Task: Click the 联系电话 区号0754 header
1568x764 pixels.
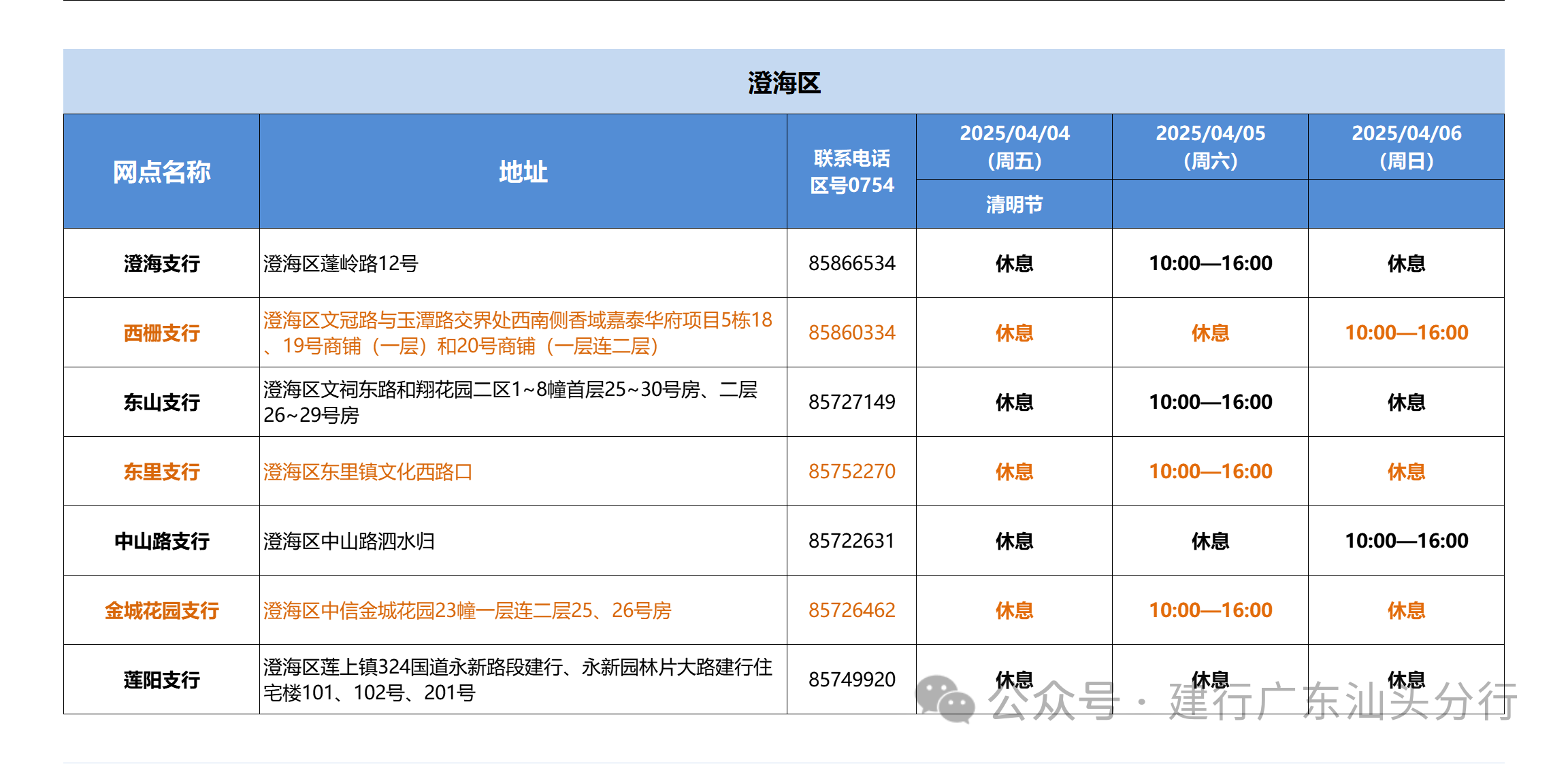Action: click(x=851, y=171)
